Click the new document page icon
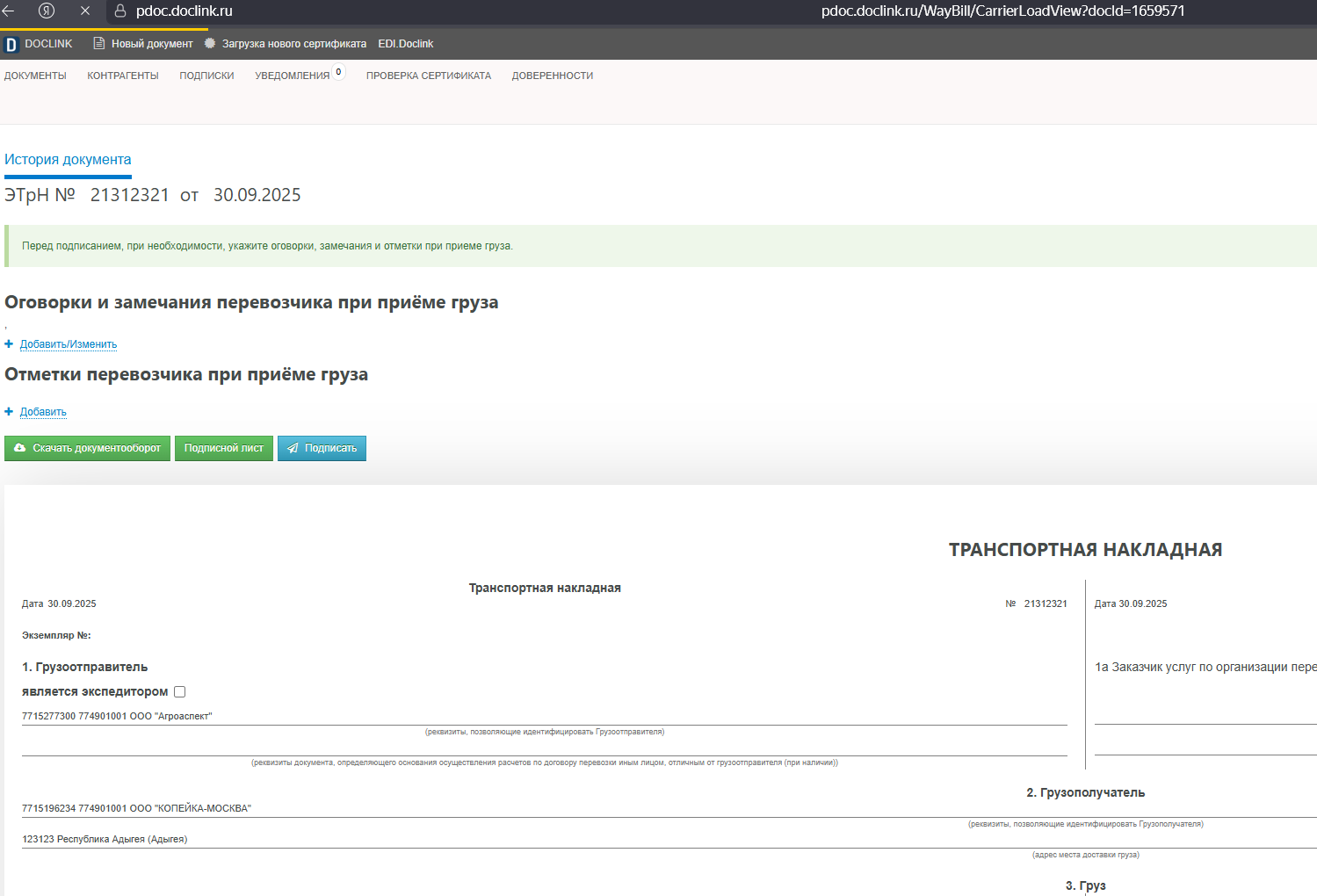 [99, 43]
